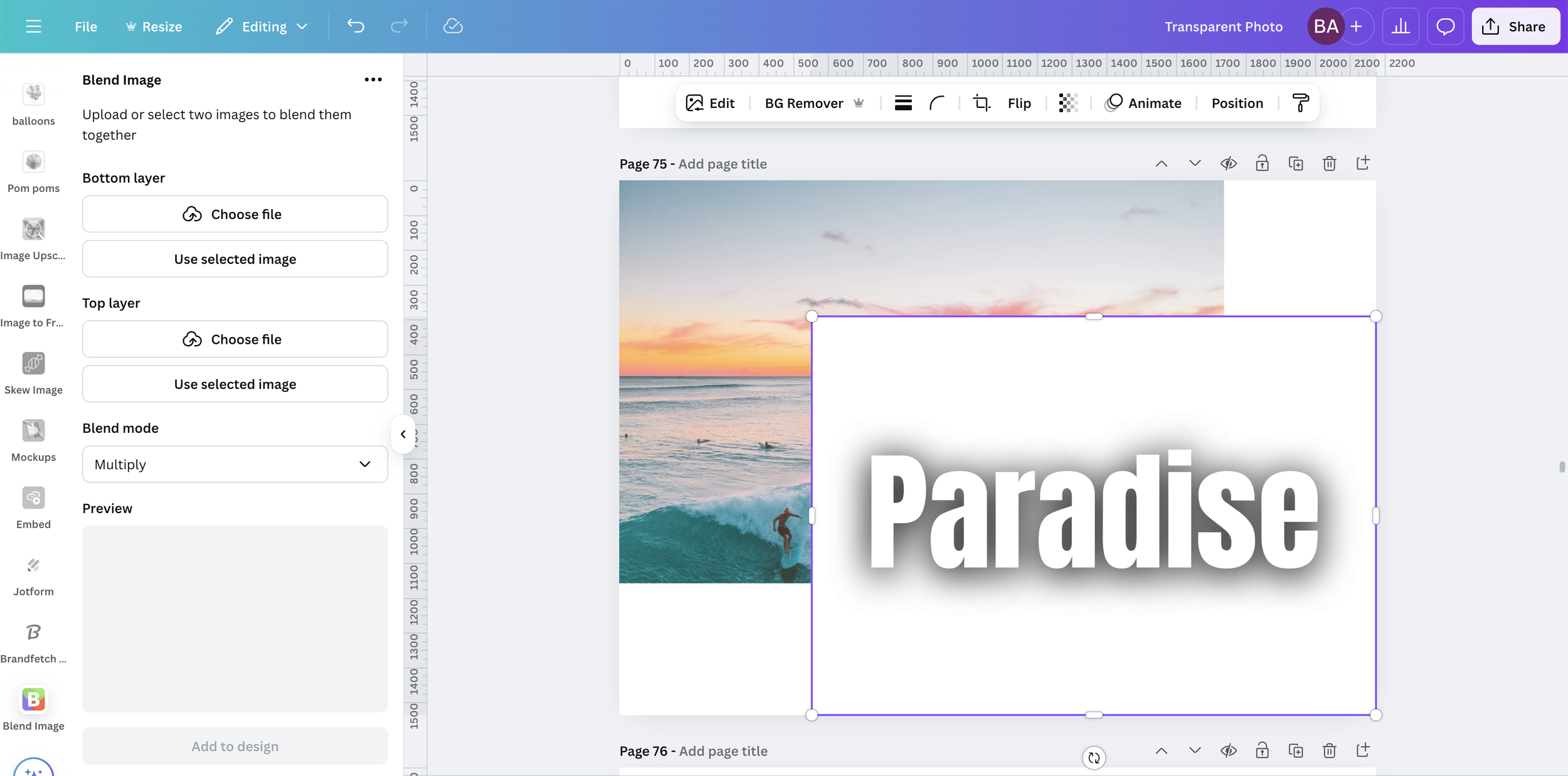Open the File menu

pos(85,26)
